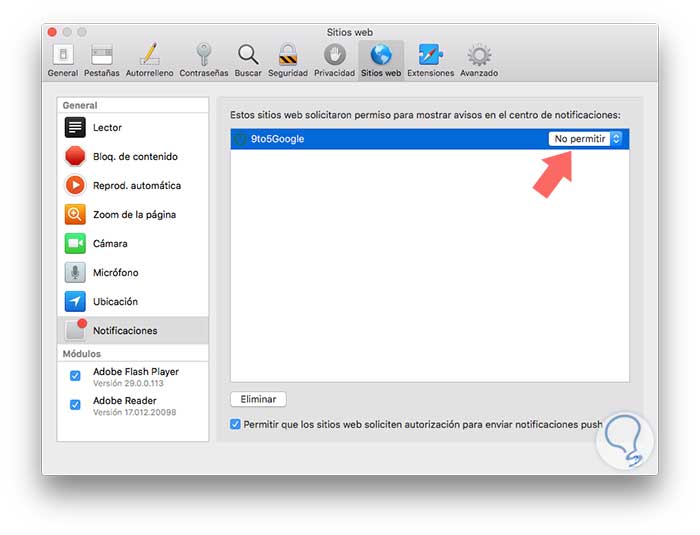Image resolution: width=700 pixels, height=535 pixels.
Task: Select the Notificaciones row label
Action: [125, 330]
